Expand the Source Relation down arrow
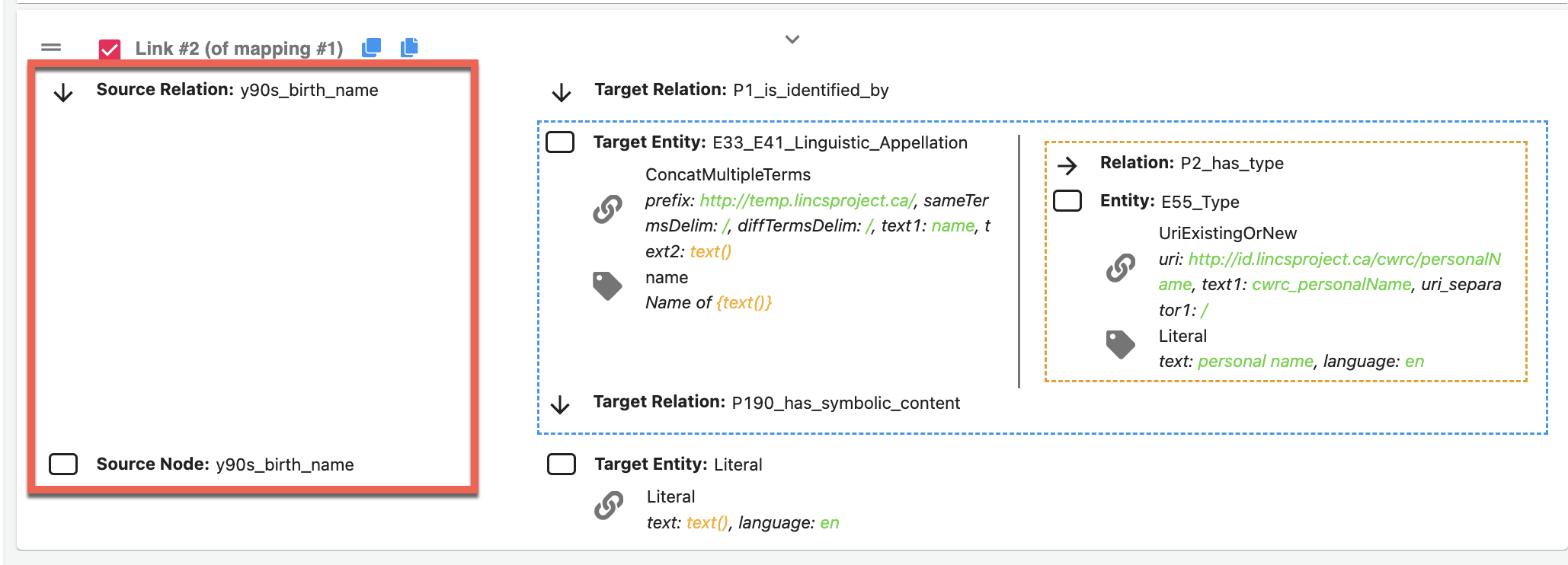 point(63,93)
